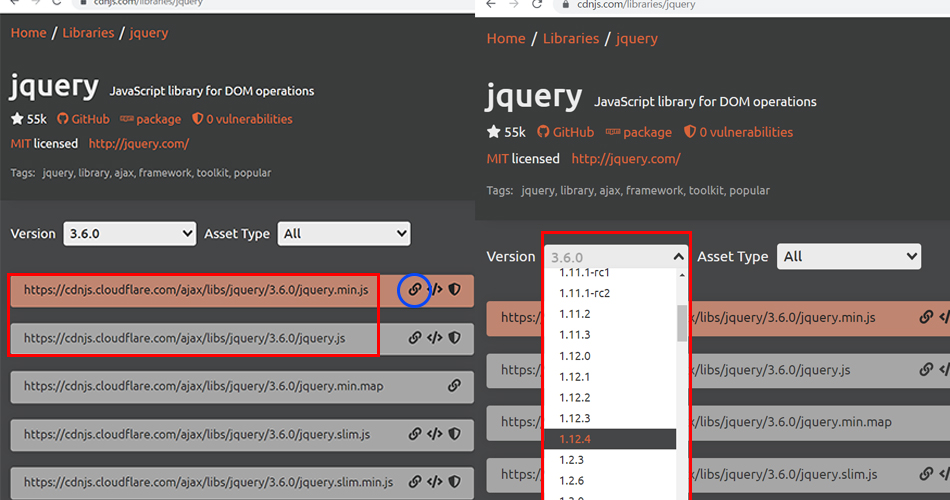Open 0 vulnerabilities link, left window
Viewport: 950px width, 500px height.
[x=242, y=119]
